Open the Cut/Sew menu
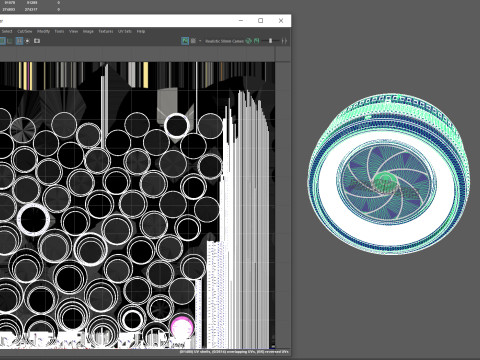Screen dimensions: 480x360 25,31
